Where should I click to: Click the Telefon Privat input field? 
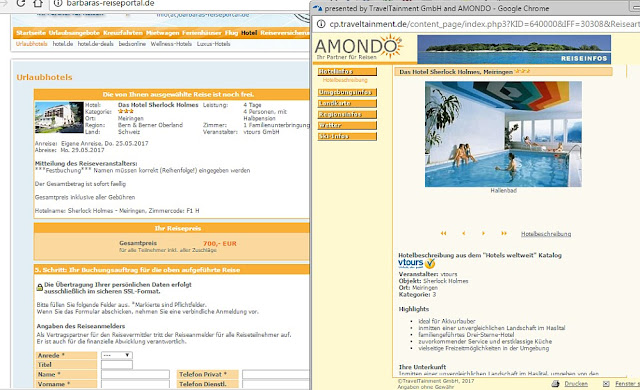click(276, 374)
